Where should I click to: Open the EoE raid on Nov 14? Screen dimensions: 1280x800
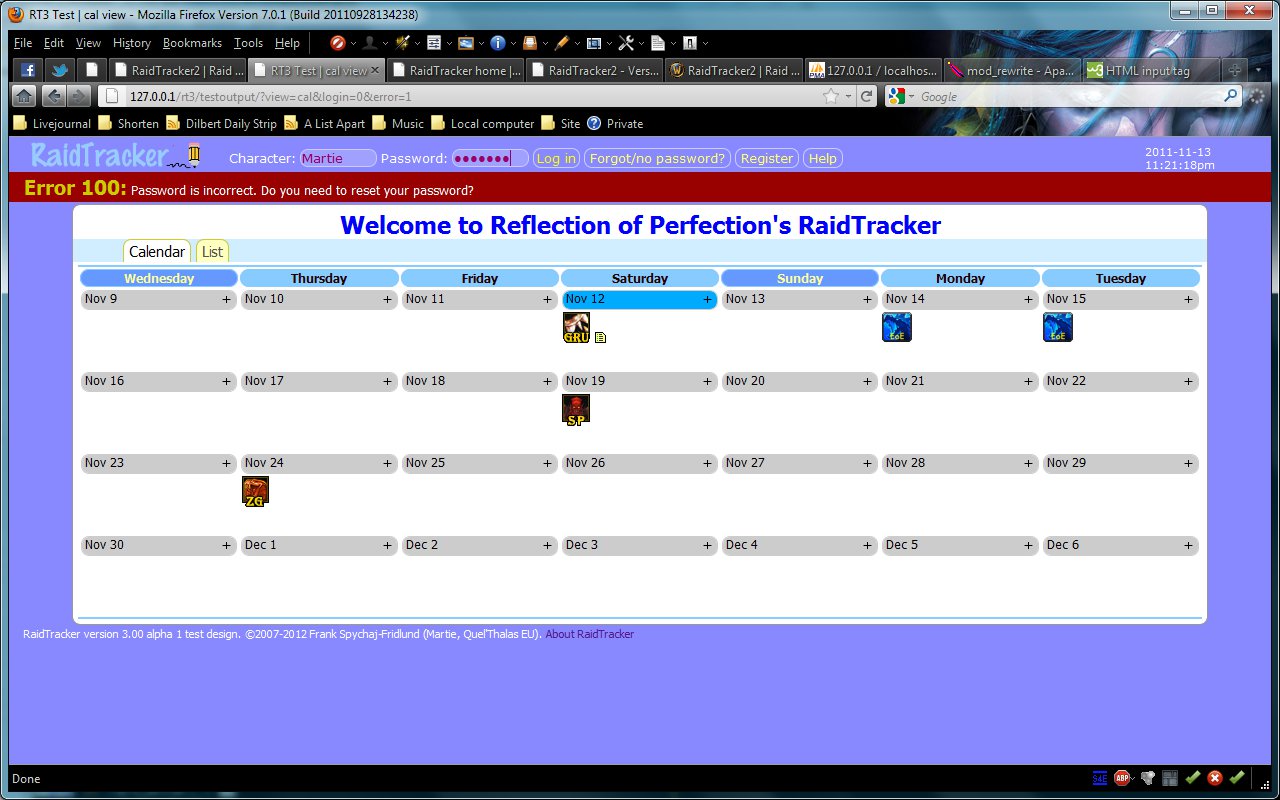click(x=896, y=327)
